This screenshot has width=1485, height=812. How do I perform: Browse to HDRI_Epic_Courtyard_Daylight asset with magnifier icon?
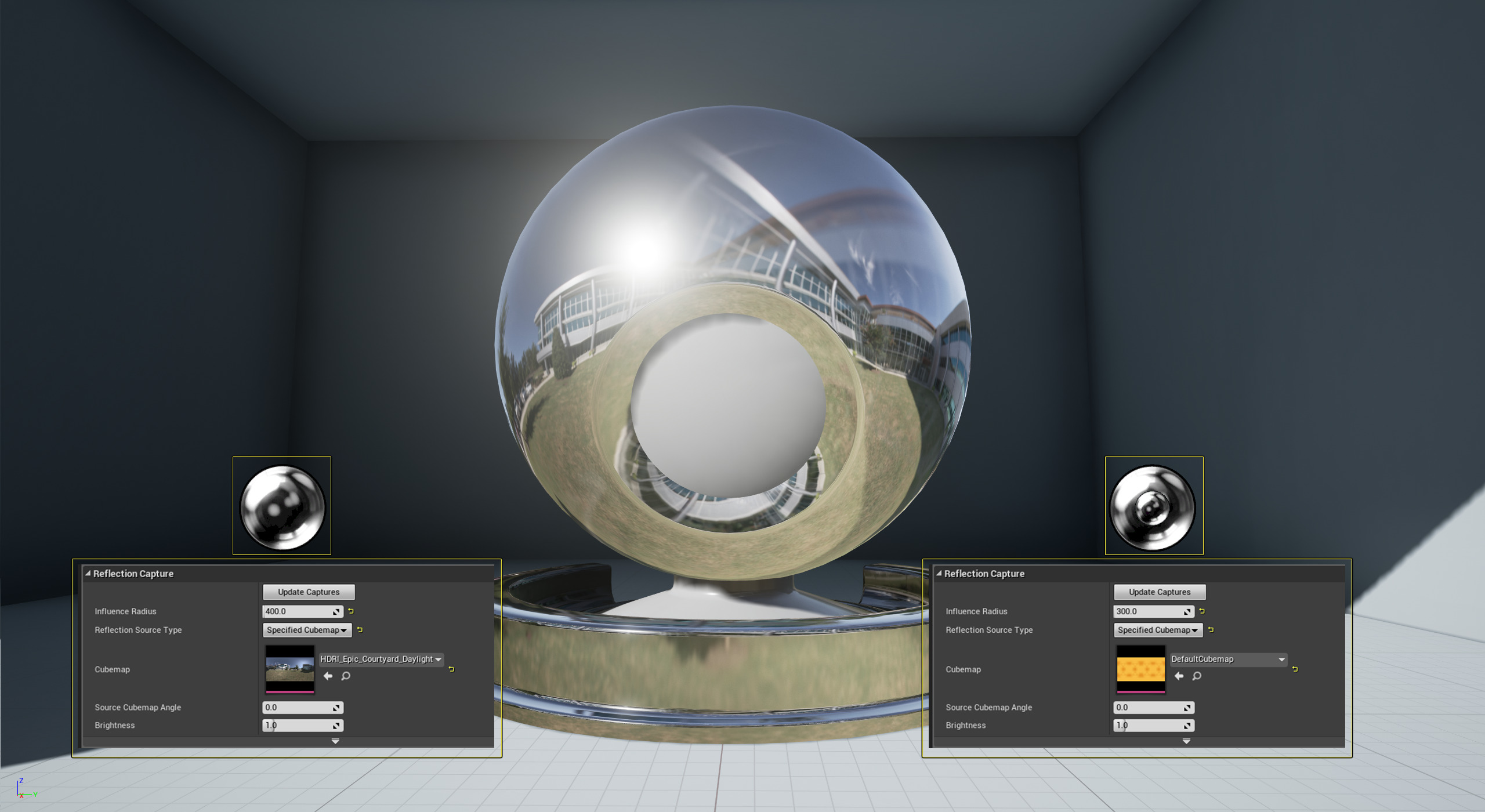[x=346, y=676]
